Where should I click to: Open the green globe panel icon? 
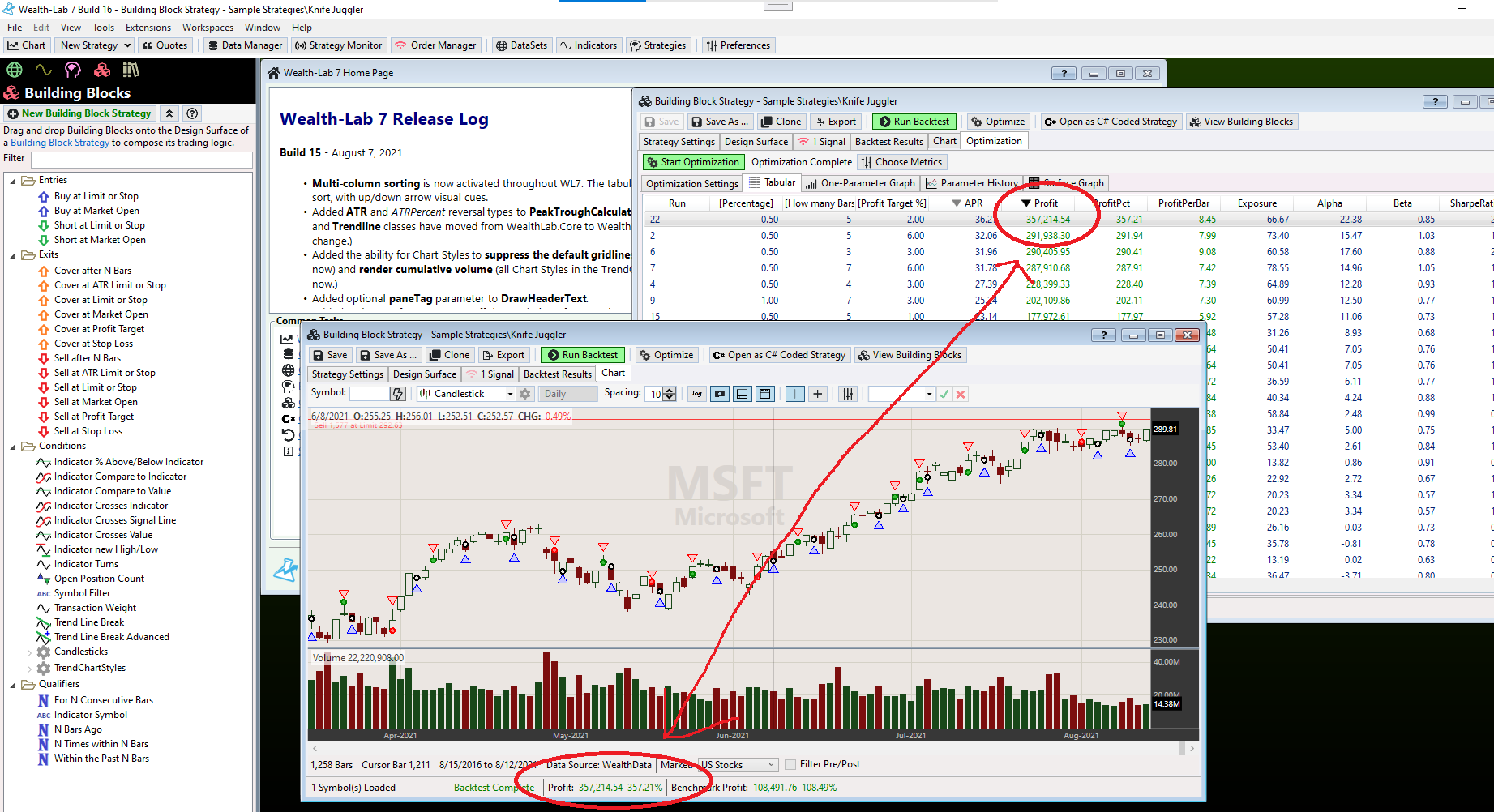point(15,70)
